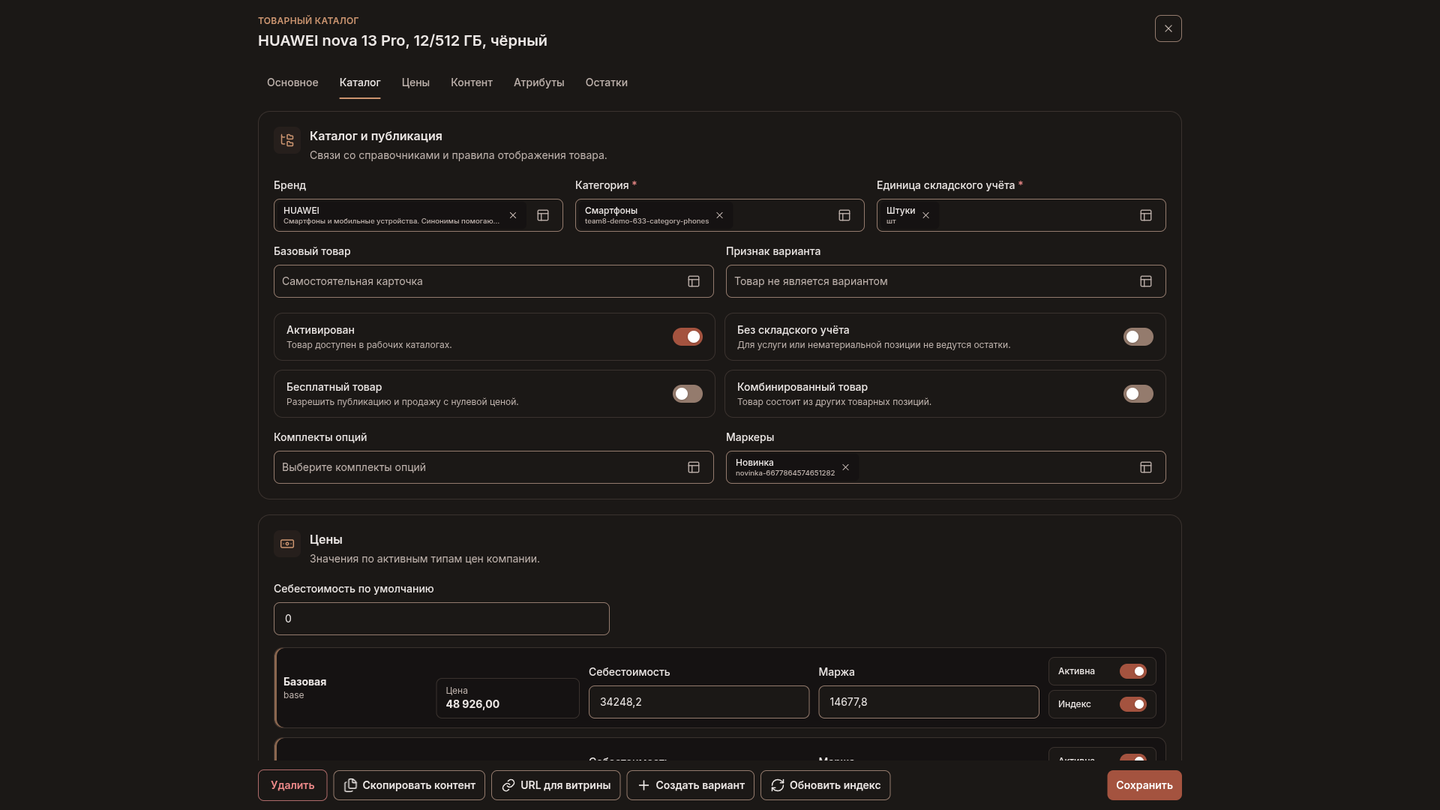Toggle Индекс for the base price
Viewport: 1440px width, 810px height.
pyautogui.click(x=1133, y=704)
